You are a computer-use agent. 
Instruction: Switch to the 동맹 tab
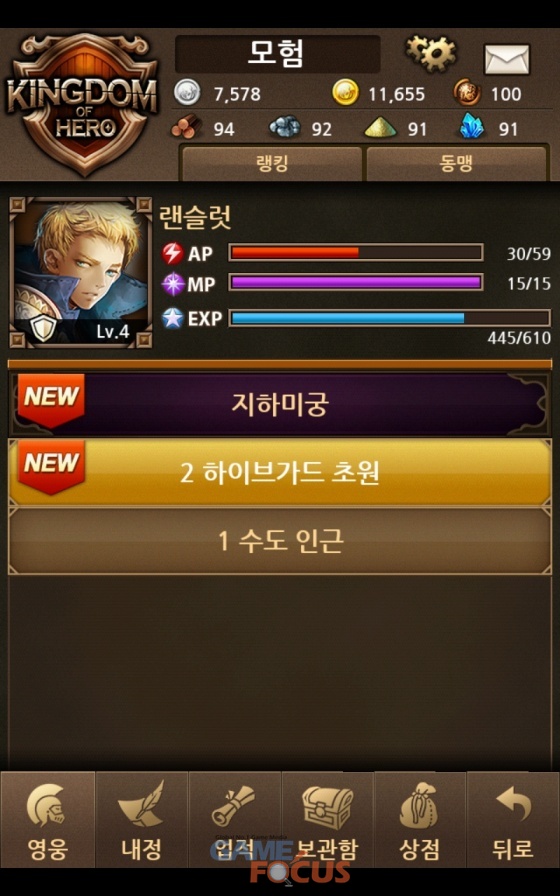pos(456,164)
